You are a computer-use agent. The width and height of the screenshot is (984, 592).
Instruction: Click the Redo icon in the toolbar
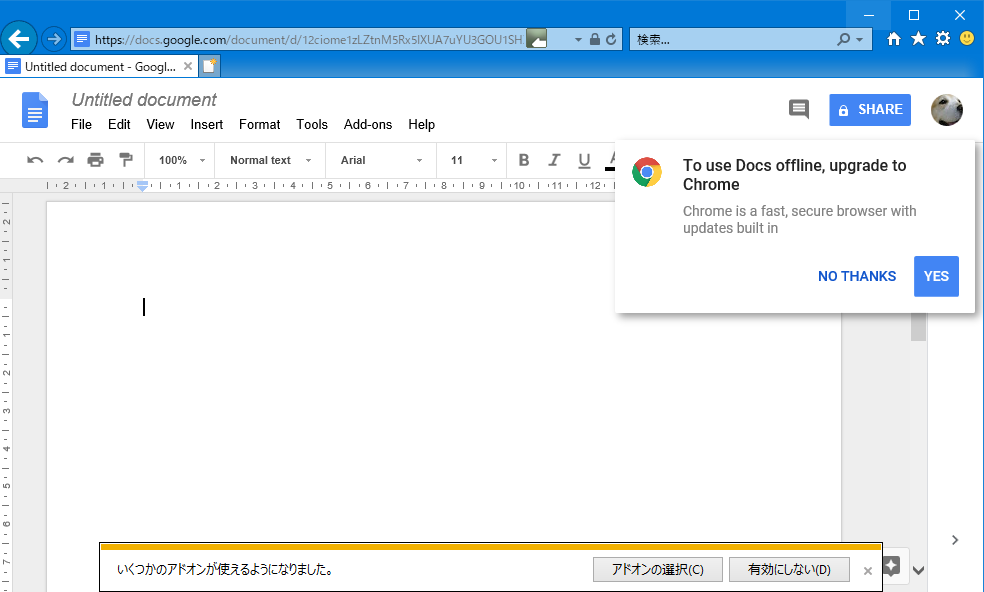[x=65, y=160]
